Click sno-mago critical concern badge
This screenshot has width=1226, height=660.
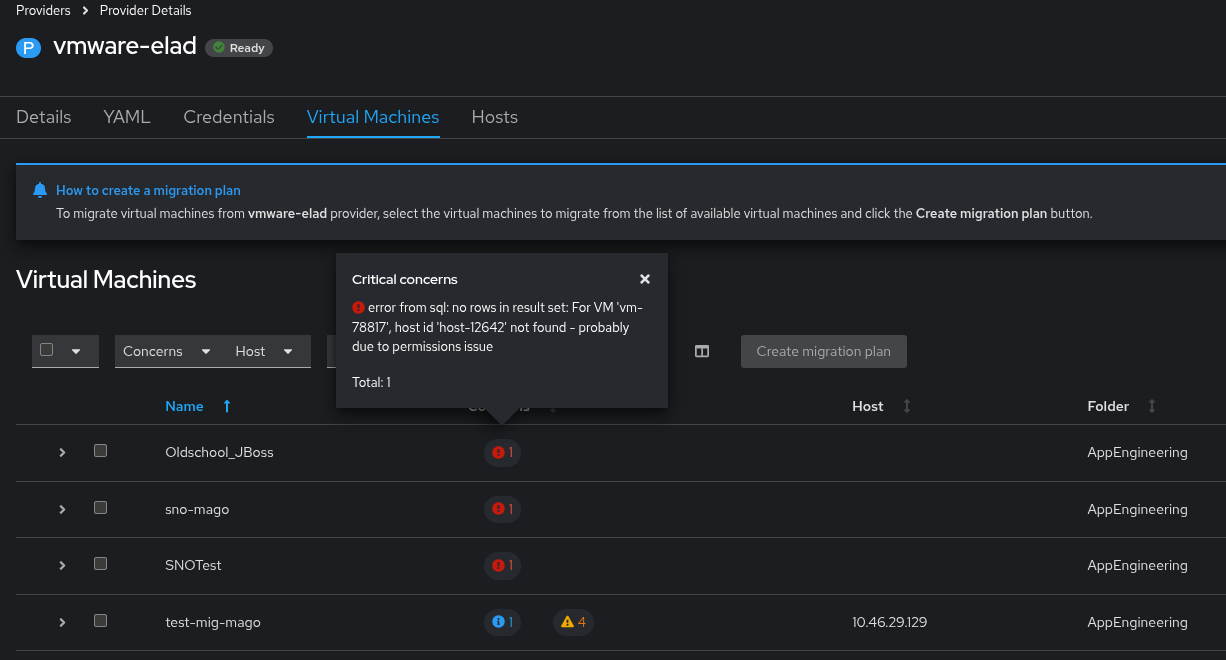502,509
